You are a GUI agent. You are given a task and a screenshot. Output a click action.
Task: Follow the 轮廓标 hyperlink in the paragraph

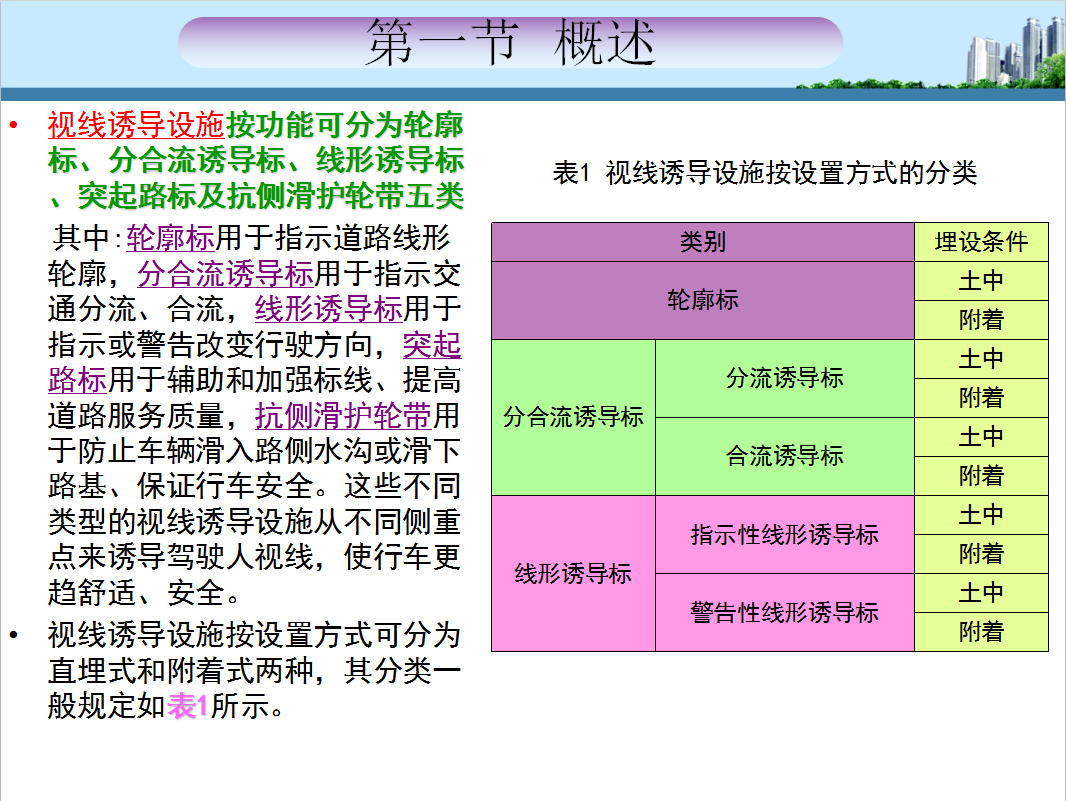tap(171, 238)
